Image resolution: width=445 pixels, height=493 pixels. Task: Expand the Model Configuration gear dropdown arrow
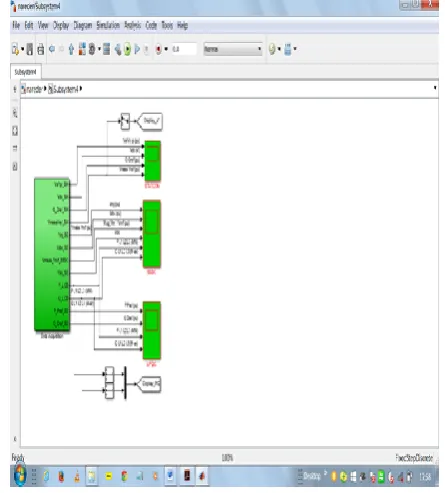pos(99,49)
